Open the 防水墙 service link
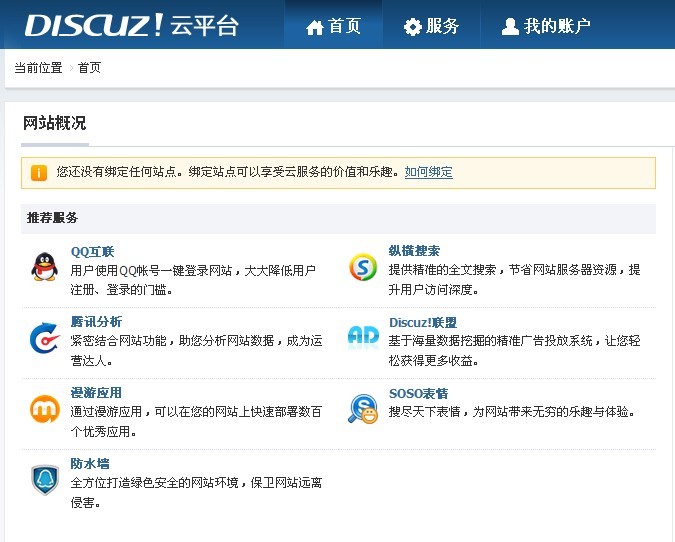Viewport: 675px width, 542px height. coord(90,464)
